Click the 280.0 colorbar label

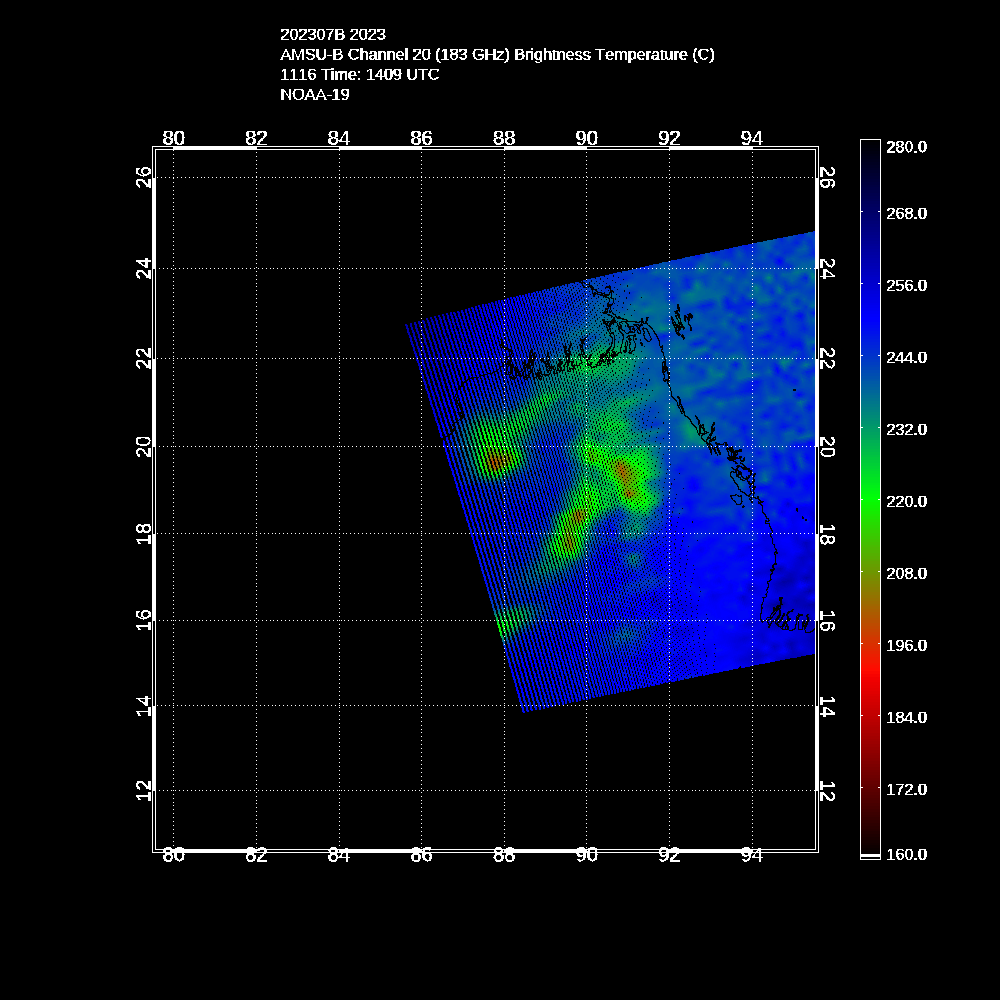point(906,146)
